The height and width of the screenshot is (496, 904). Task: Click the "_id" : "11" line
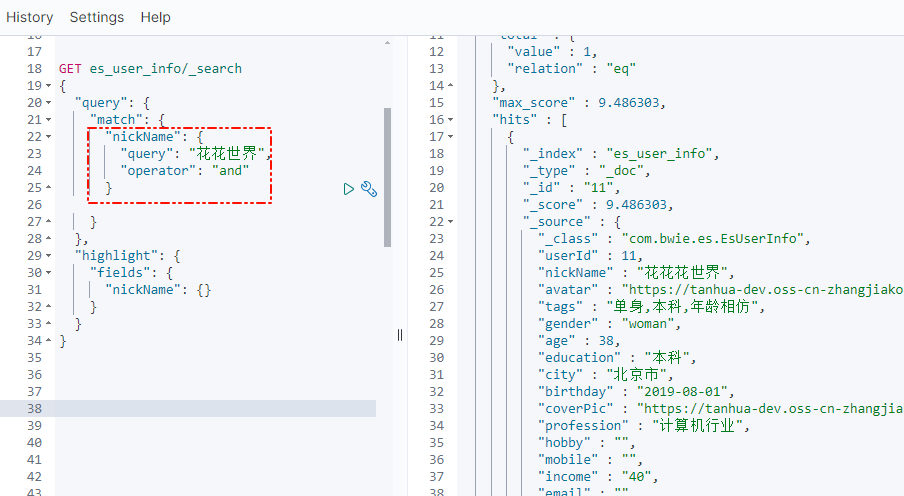tap(571, 187)
